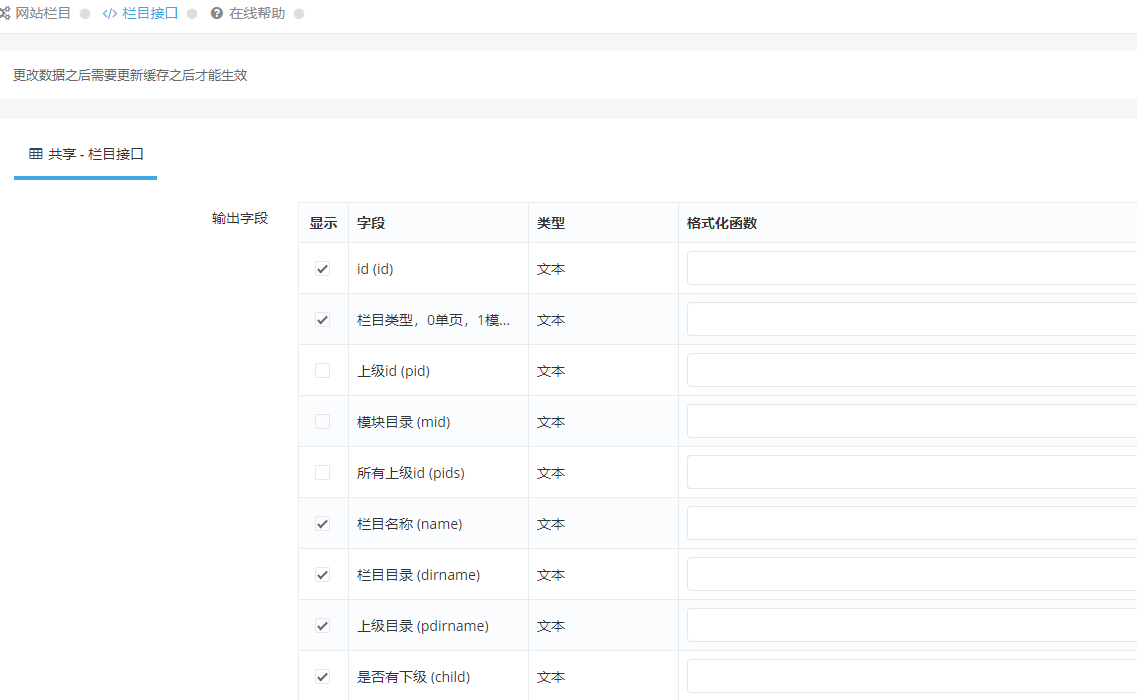Uncheck the id (id) display checkbox
The width and height of the screenshot is (1137, 700).
[323, 269]
